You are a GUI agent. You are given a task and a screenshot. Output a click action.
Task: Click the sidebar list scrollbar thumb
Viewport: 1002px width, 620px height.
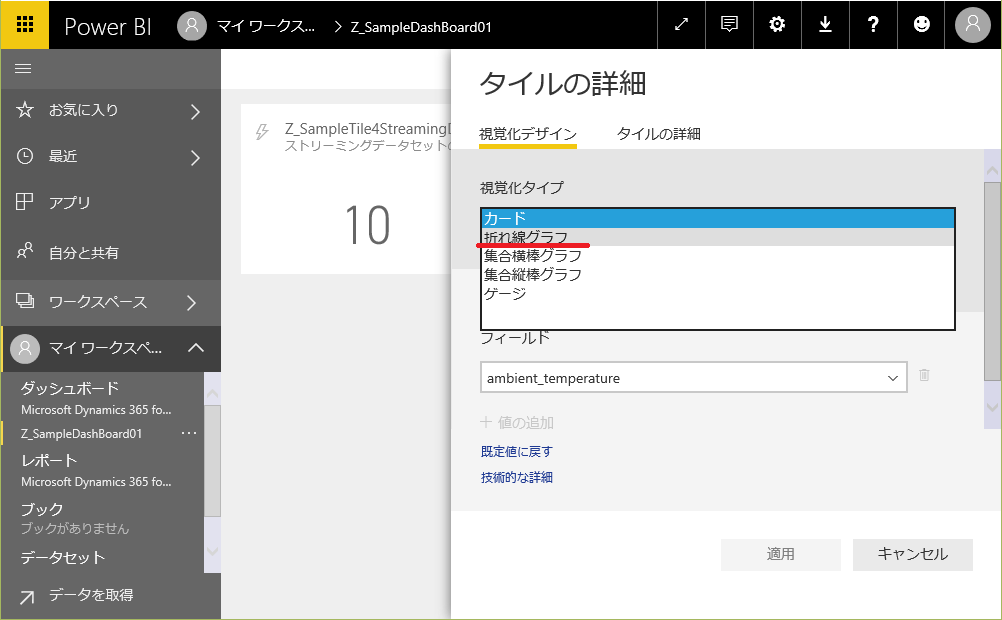tap(212, 461)
